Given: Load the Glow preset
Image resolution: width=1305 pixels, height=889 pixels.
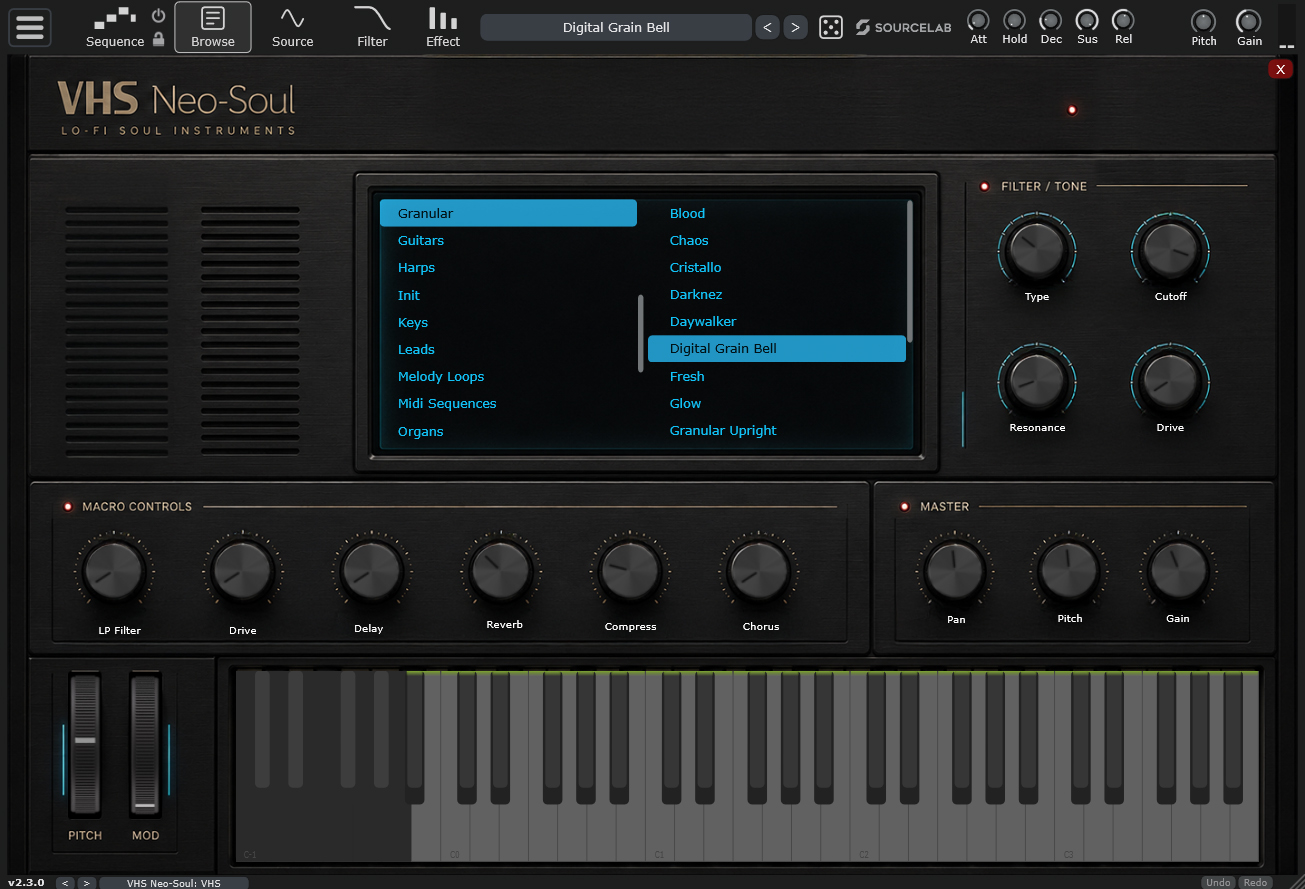Looking at the screenshot, I should [777, 403].
